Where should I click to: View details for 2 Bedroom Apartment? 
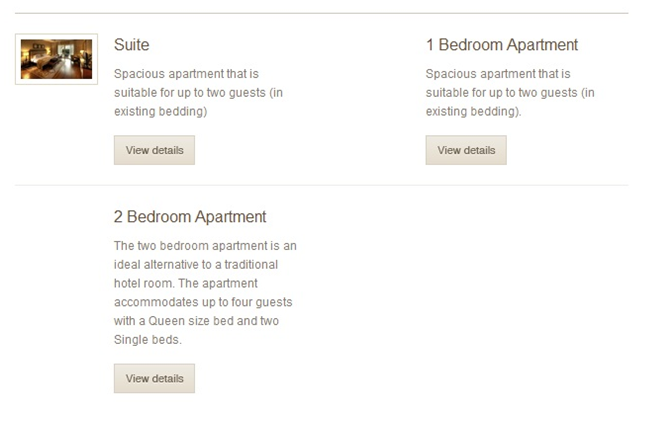point(154,378)
